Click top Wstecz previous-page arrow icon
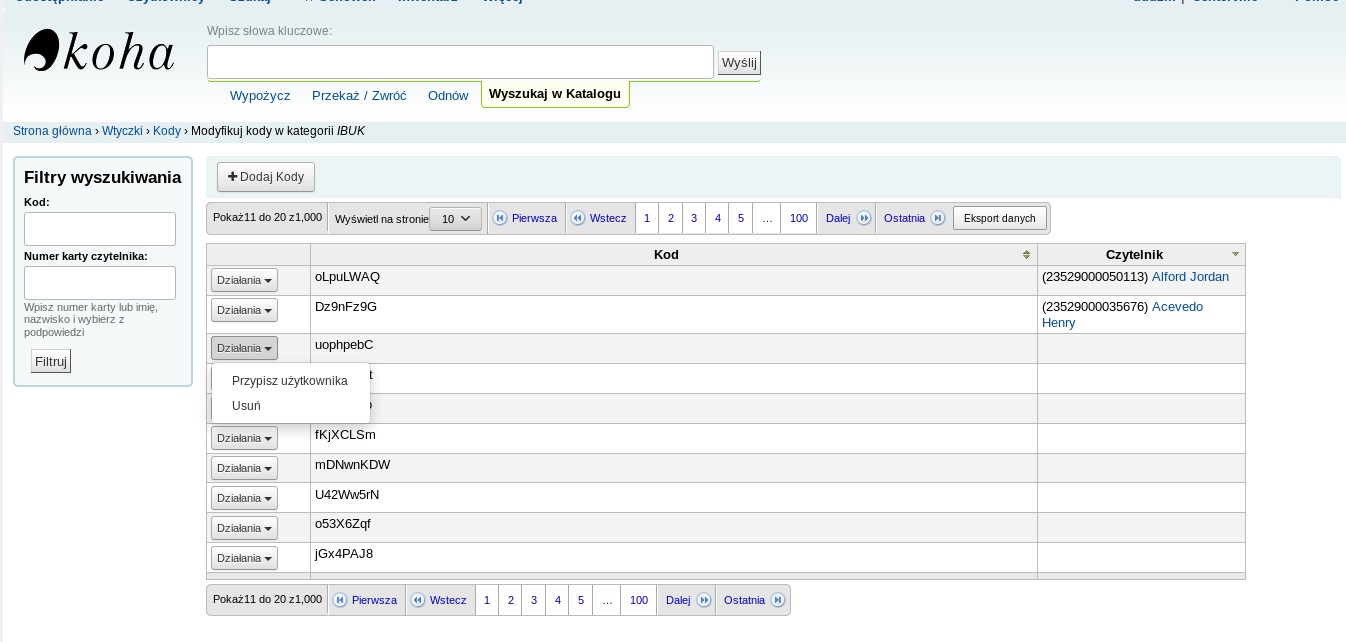The width and height of the screenshot is (1346, 642). click(x=577, y=218)
